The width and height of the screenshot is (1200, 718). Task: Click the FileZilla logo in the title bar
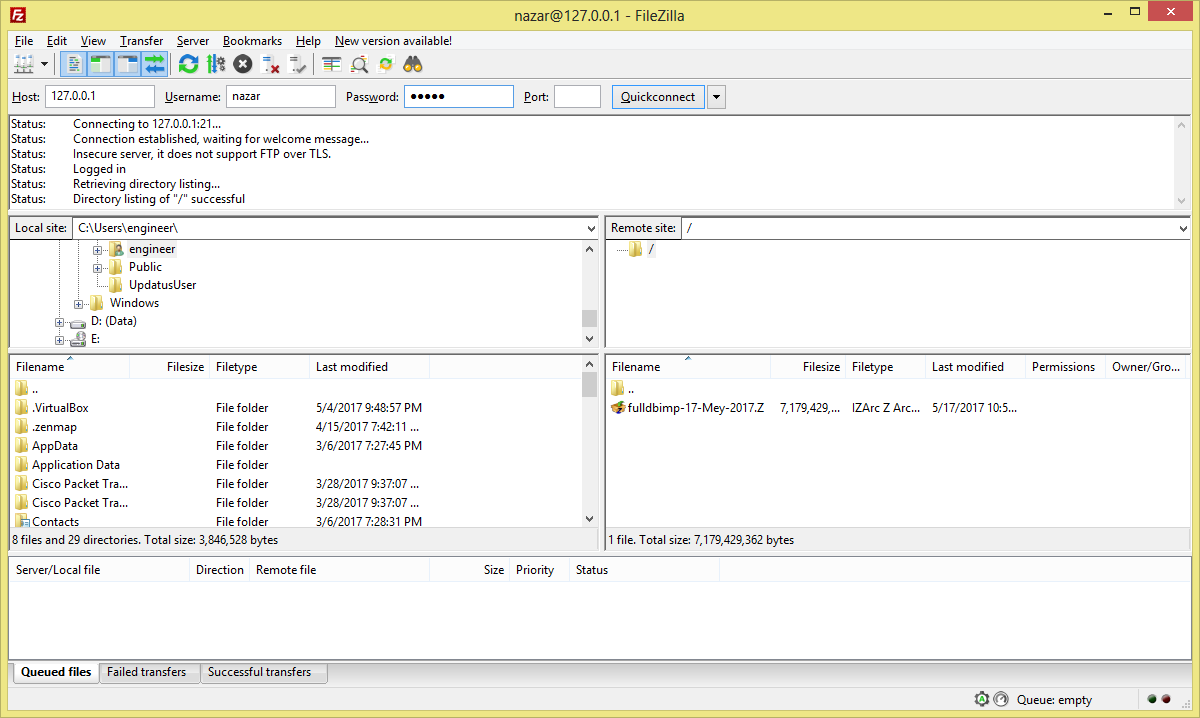pos(17,15)
